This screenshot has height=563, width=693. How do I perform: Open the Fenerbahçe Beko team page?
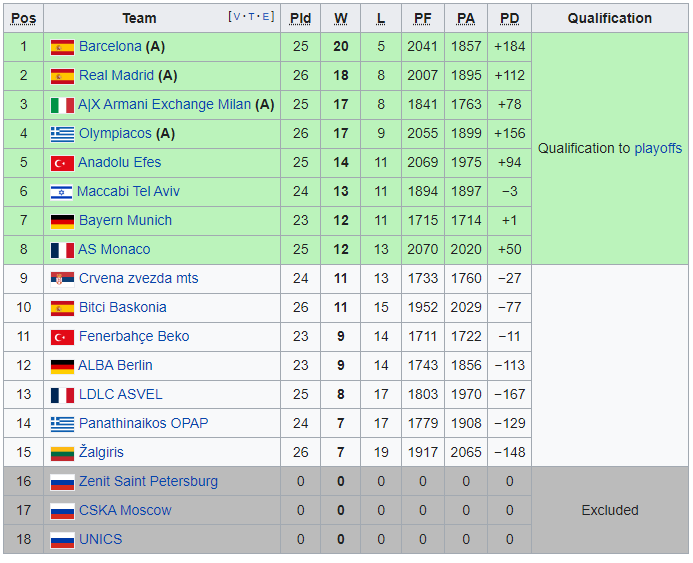[x=134, y=337]
